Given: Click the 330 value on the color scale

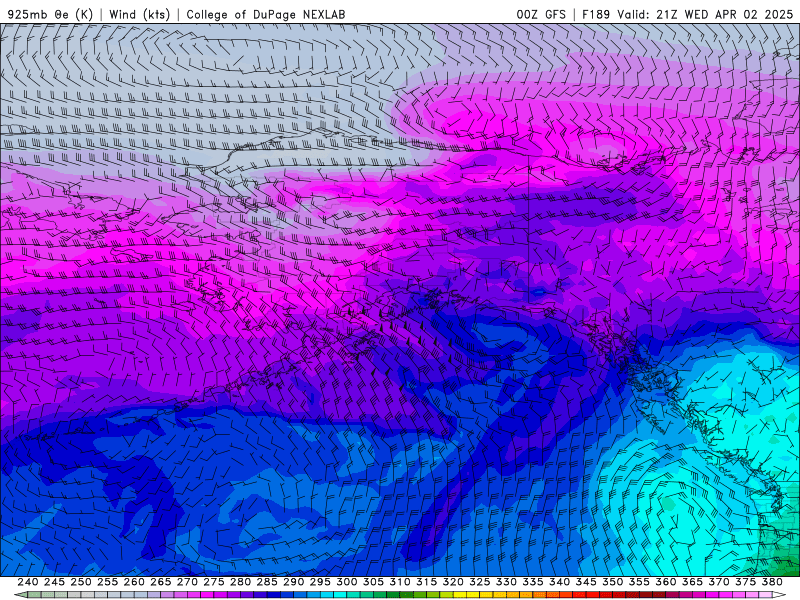Looking at the screenshot, I should click(x=506, y=582).
